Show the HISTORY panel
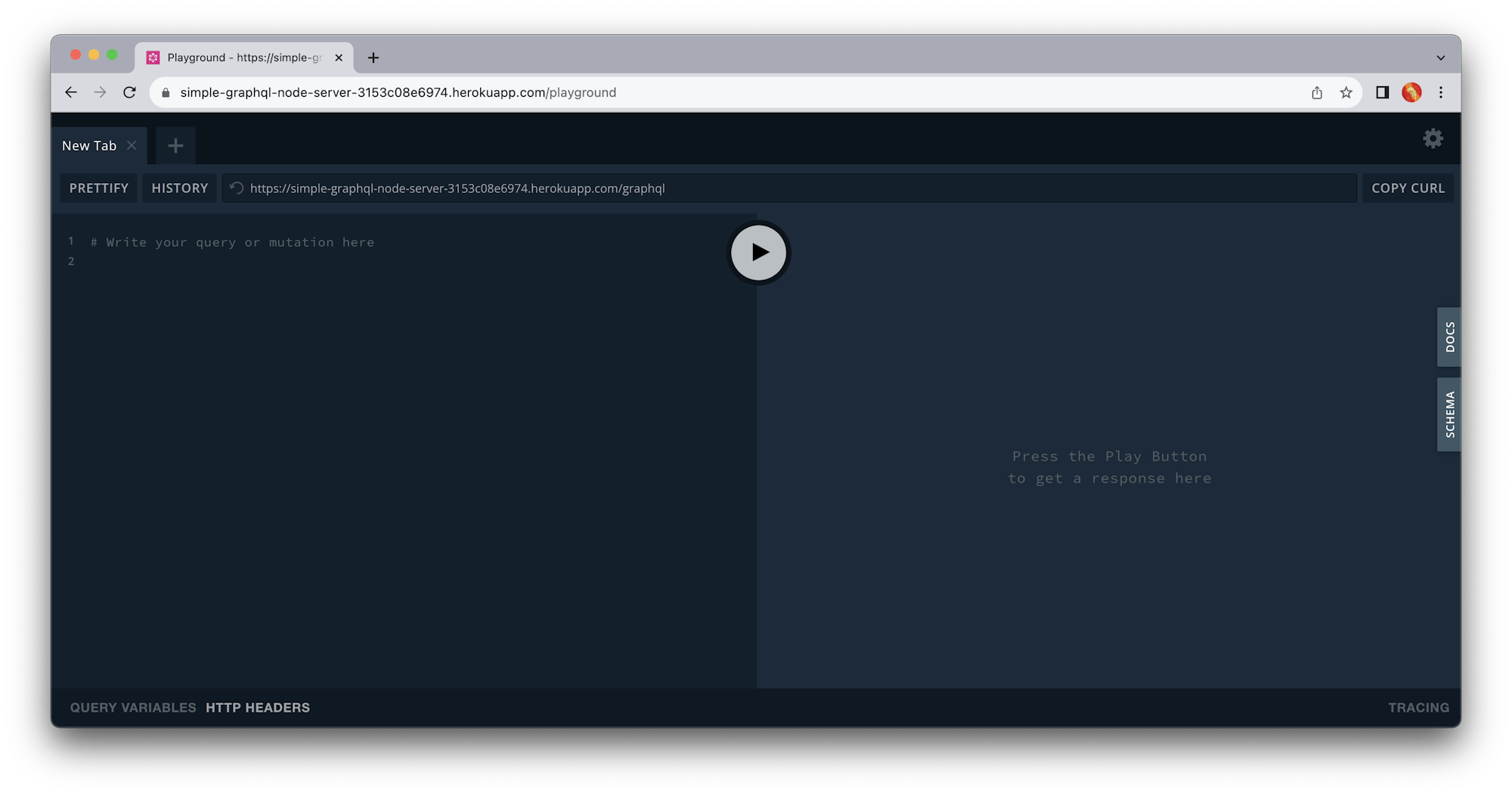 [178, 188]
